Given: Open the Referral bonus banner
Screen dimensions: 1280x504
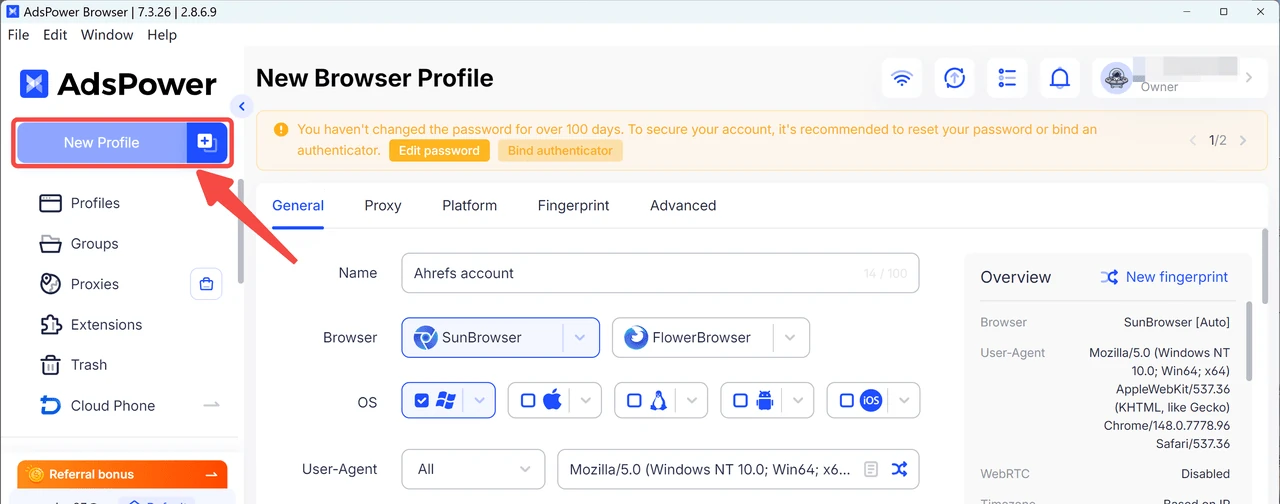Looking at the screenshot, I should (122, 475).
